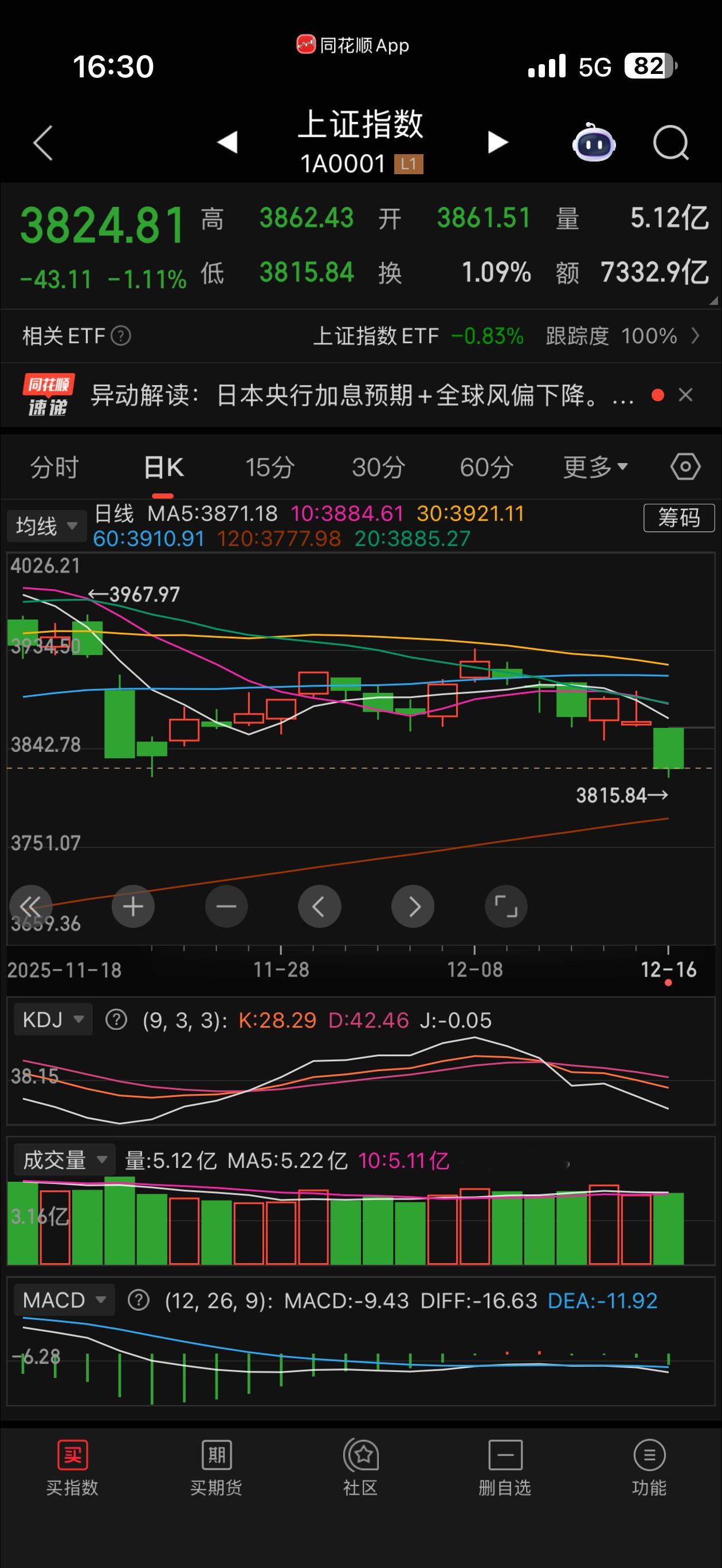Switch to the 30分 chart tab

378,468
